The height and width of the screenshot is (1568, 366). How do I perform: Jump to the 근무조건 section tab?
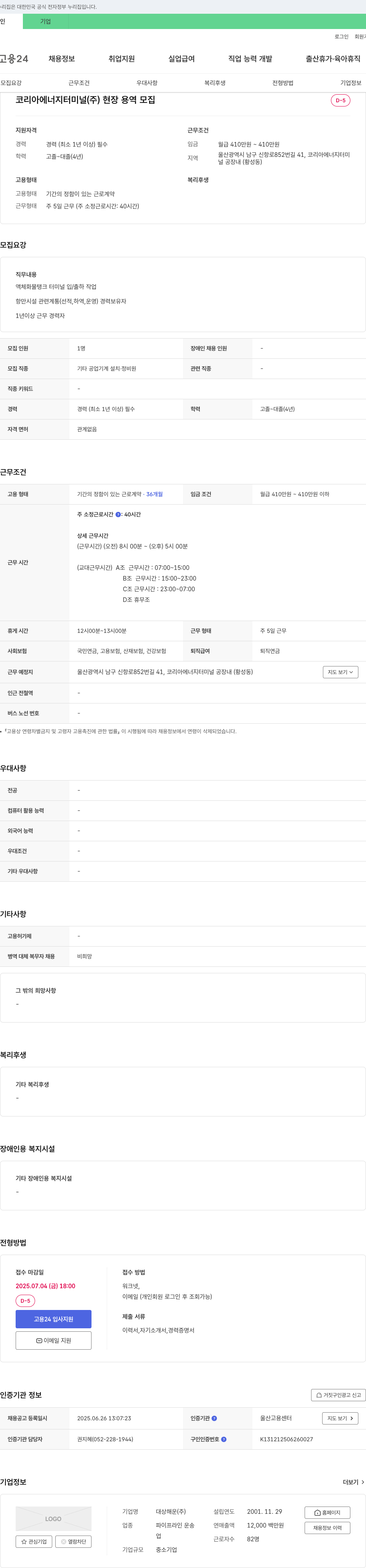point(79,83)
